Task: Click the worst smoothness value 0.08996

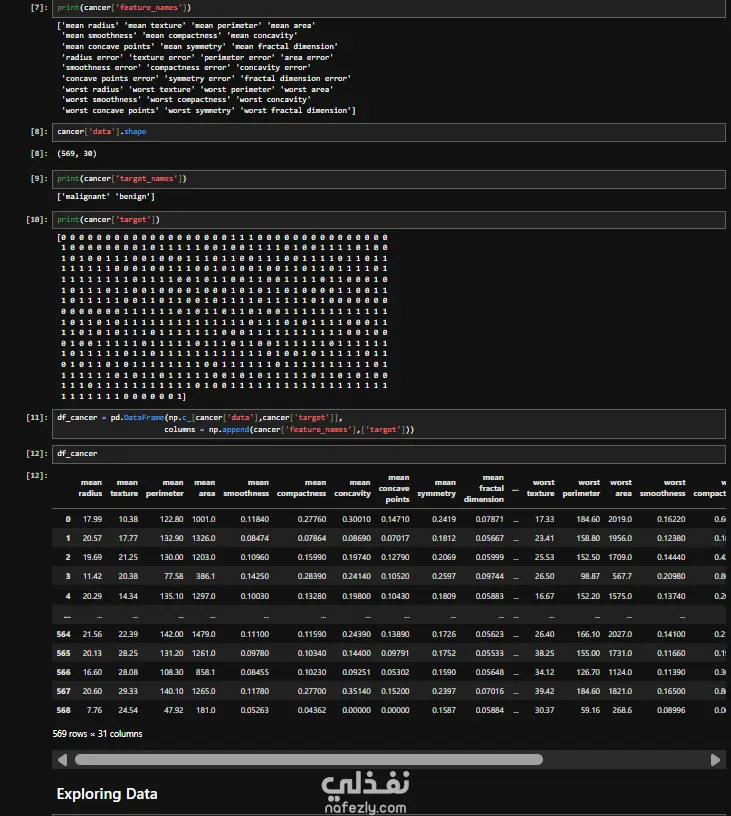Action: 671,710
